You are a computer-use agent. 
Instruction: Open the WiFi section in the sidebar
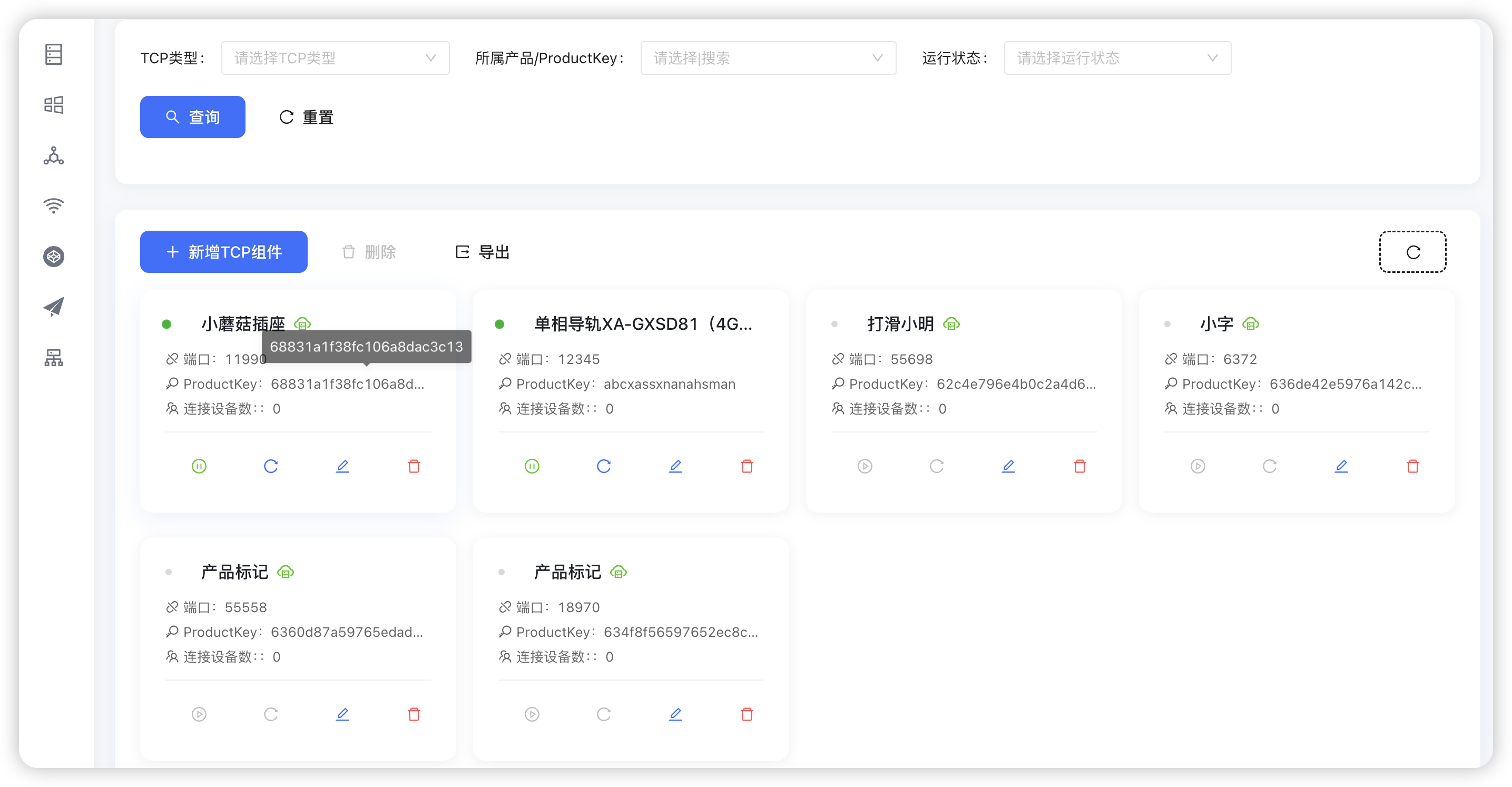point(53,205)
